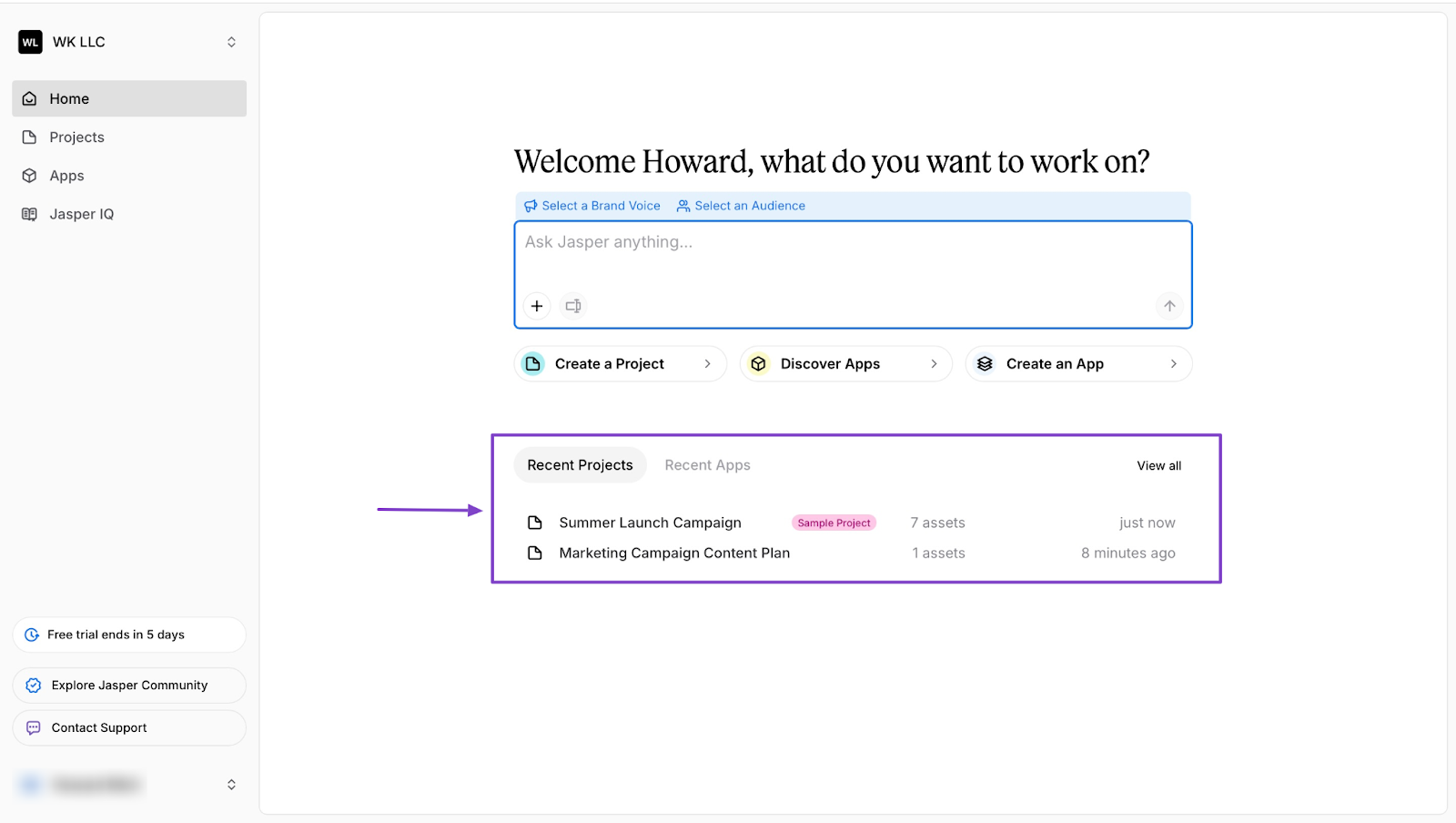This screenshot has height=823, width=1456.
Task: Switch to the Recent Apps tab
Action: [707, 465]
